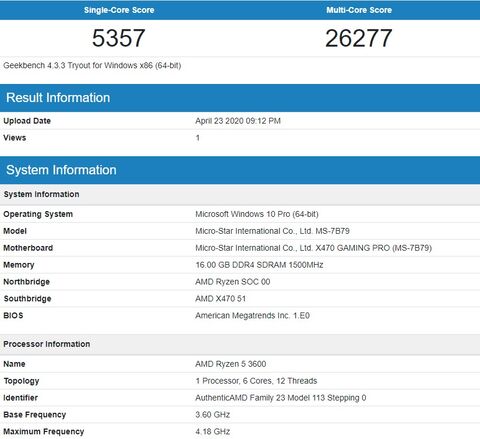
Task: Select the Model value ending with MS-7B79
Action: (x=272, y=231)
